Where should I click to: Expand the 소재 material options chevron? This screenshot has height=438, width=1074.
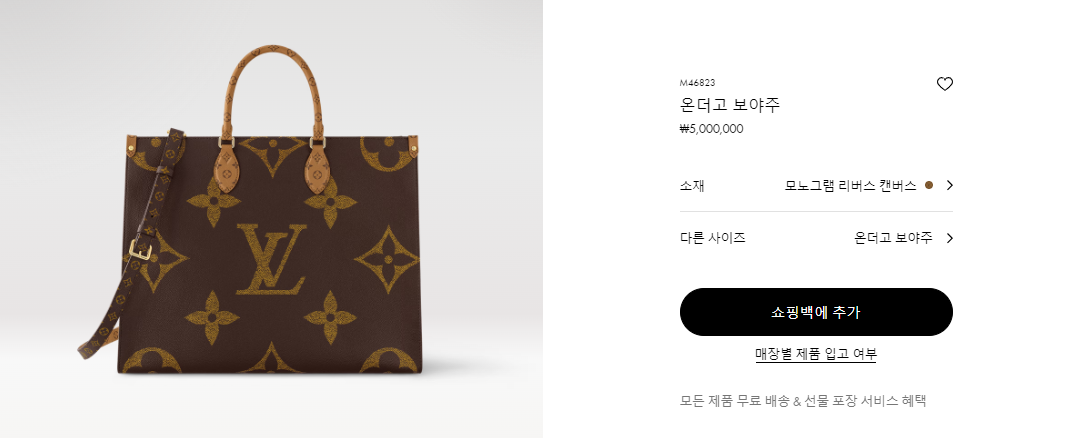point(949,185)
